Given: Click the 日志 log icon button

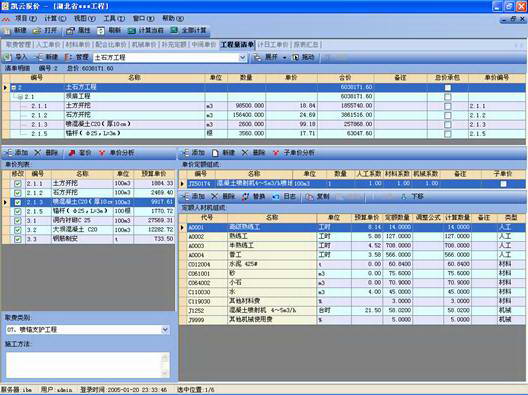Looking at the screenshot, I should (x=276, y=196).
